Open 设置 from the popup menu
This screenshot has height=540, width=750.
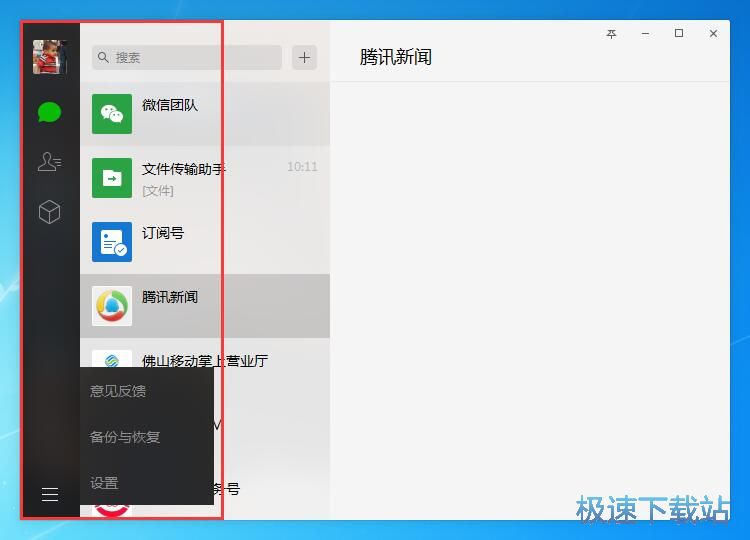point(146,483)
